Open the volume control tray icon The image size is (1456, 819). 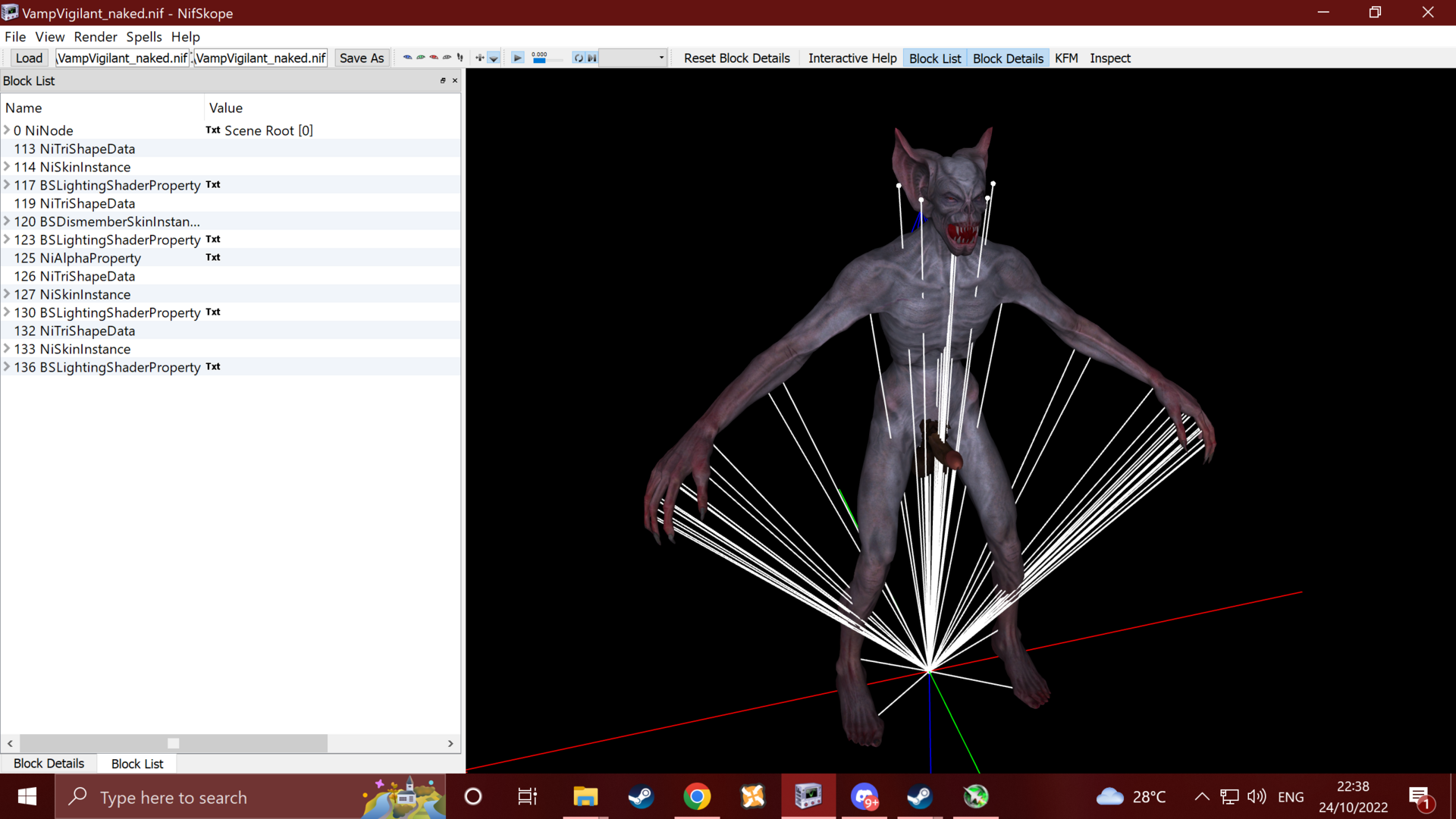click(x=1257, y=796)
